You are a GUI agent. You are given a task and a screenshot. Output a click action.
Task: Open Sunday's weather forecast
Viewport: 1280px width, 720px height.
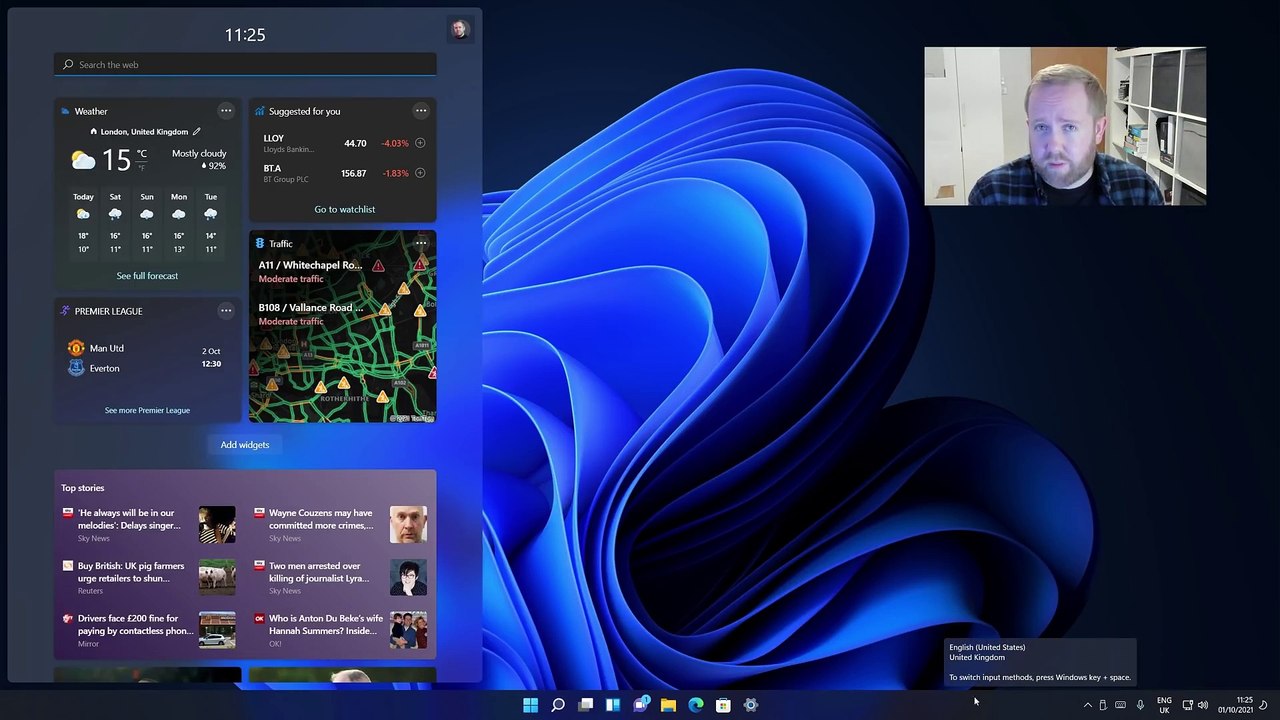(147, 223)
